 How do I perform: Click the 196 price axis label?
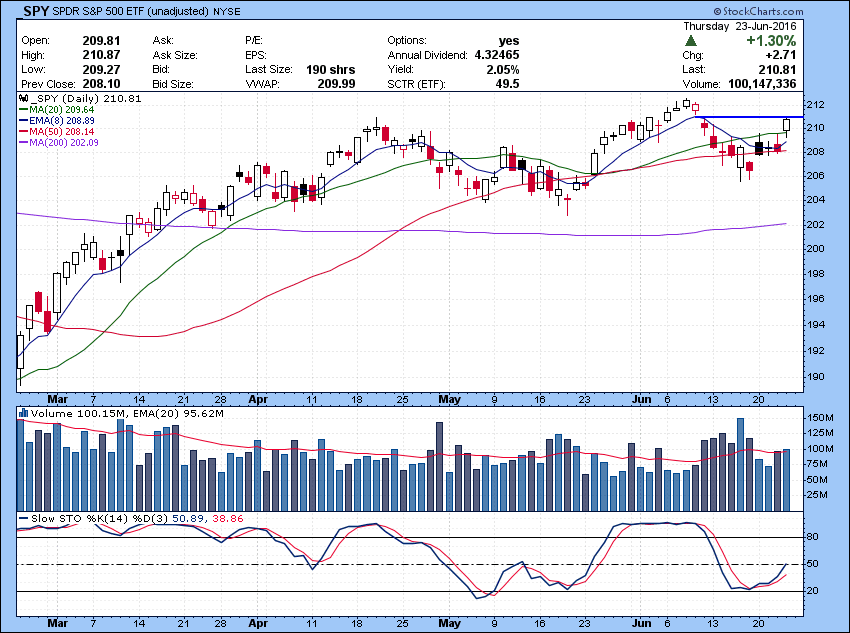pos(816,299)
